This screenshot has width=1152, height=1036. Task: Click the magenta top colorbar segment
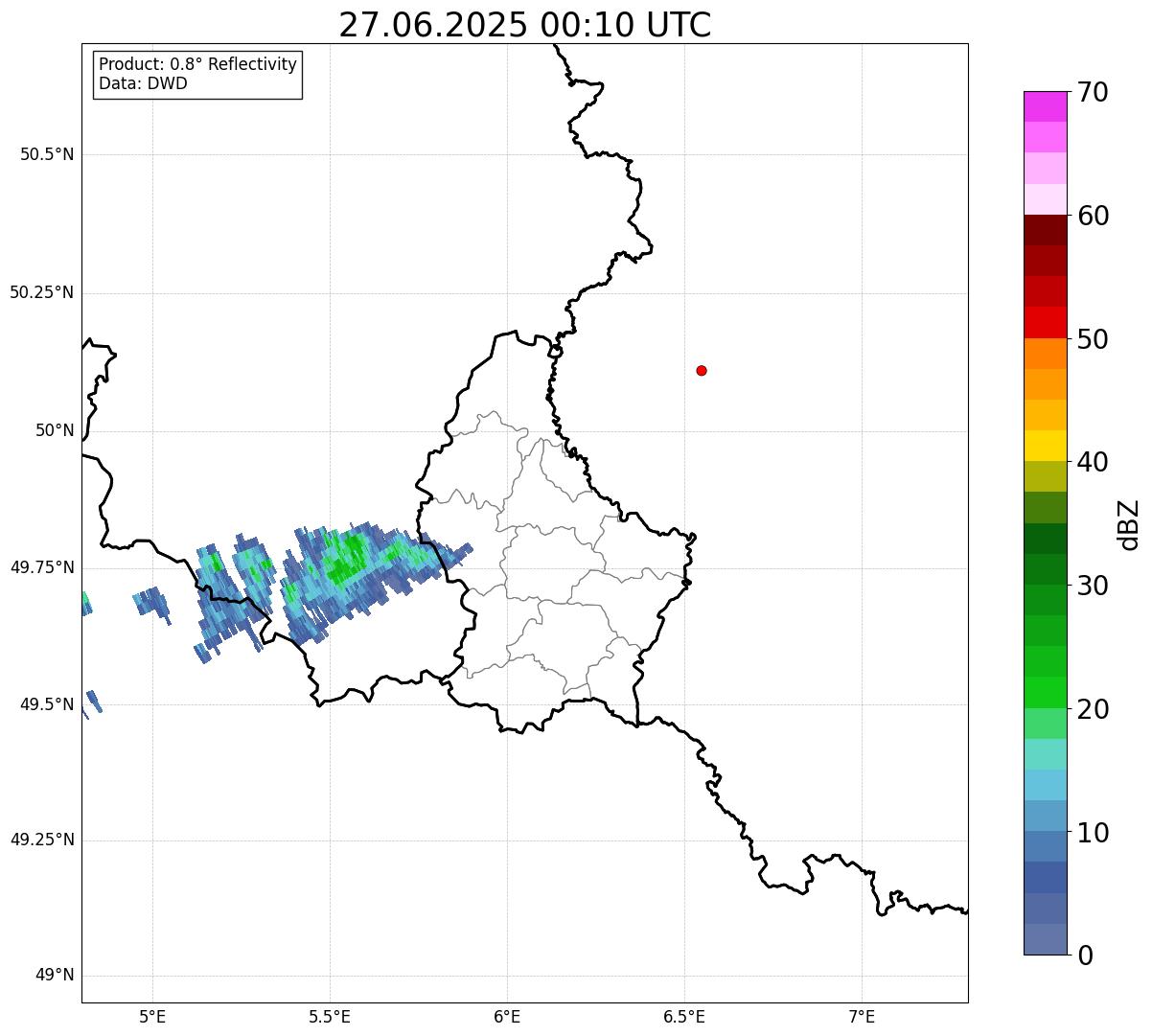pos(1045,106)
